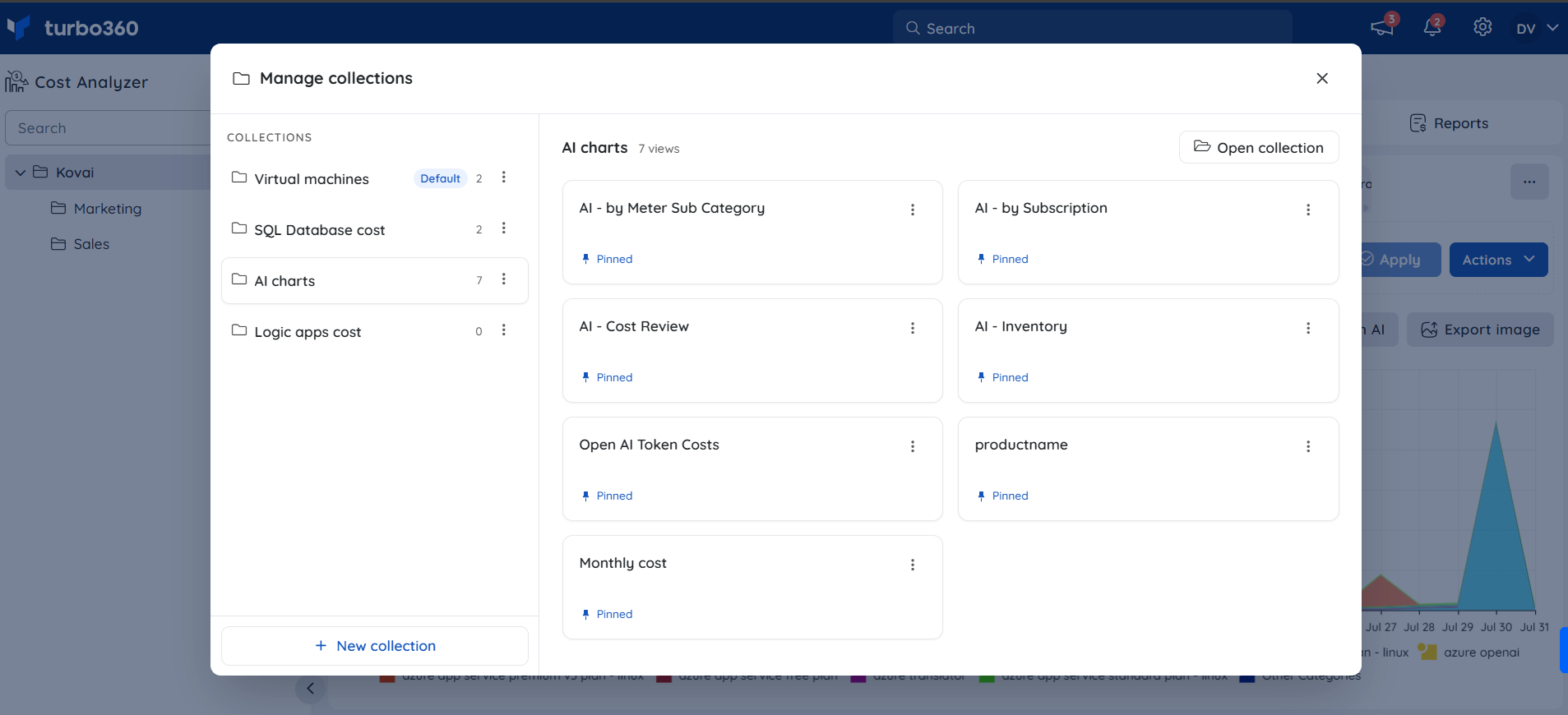1568x715 pixels.
Task: Unpin the AI - Cost Review view
Action: coord(607,377)
